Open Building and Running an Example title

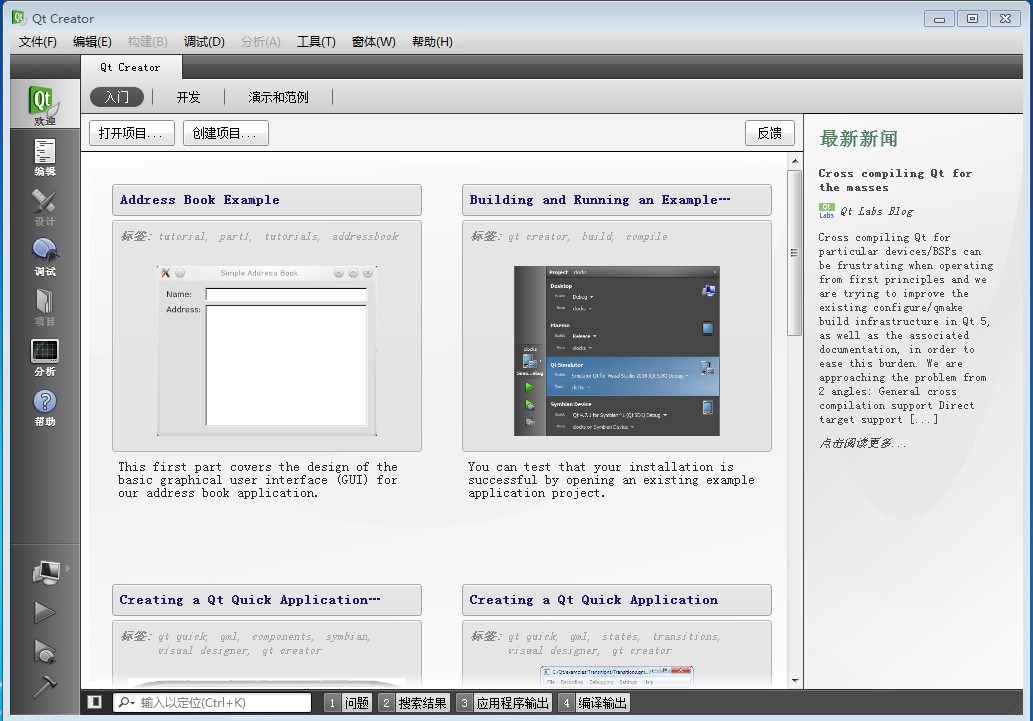[617, 200]
